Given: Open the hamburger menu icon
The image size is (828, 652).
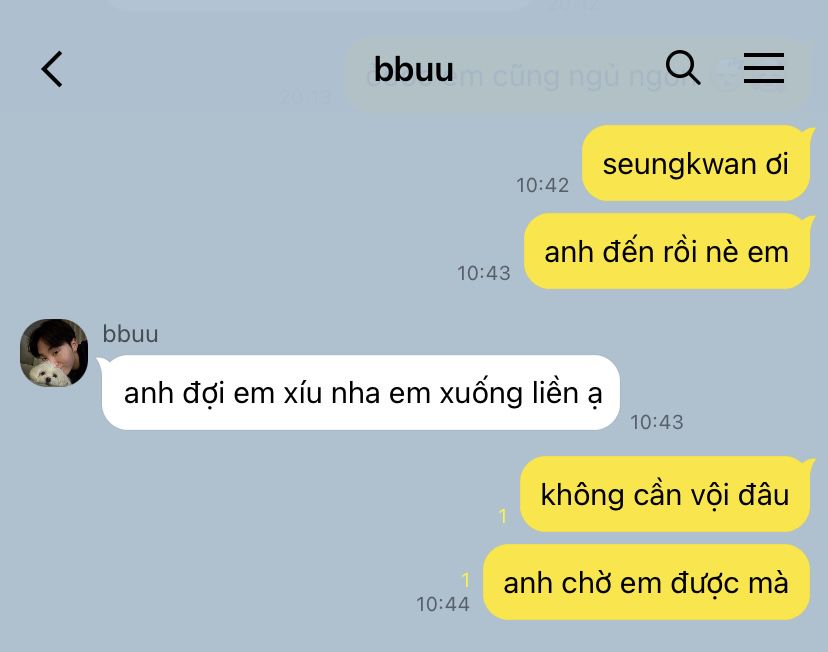Looking at the screenshot, I should (x=764, y=68).
